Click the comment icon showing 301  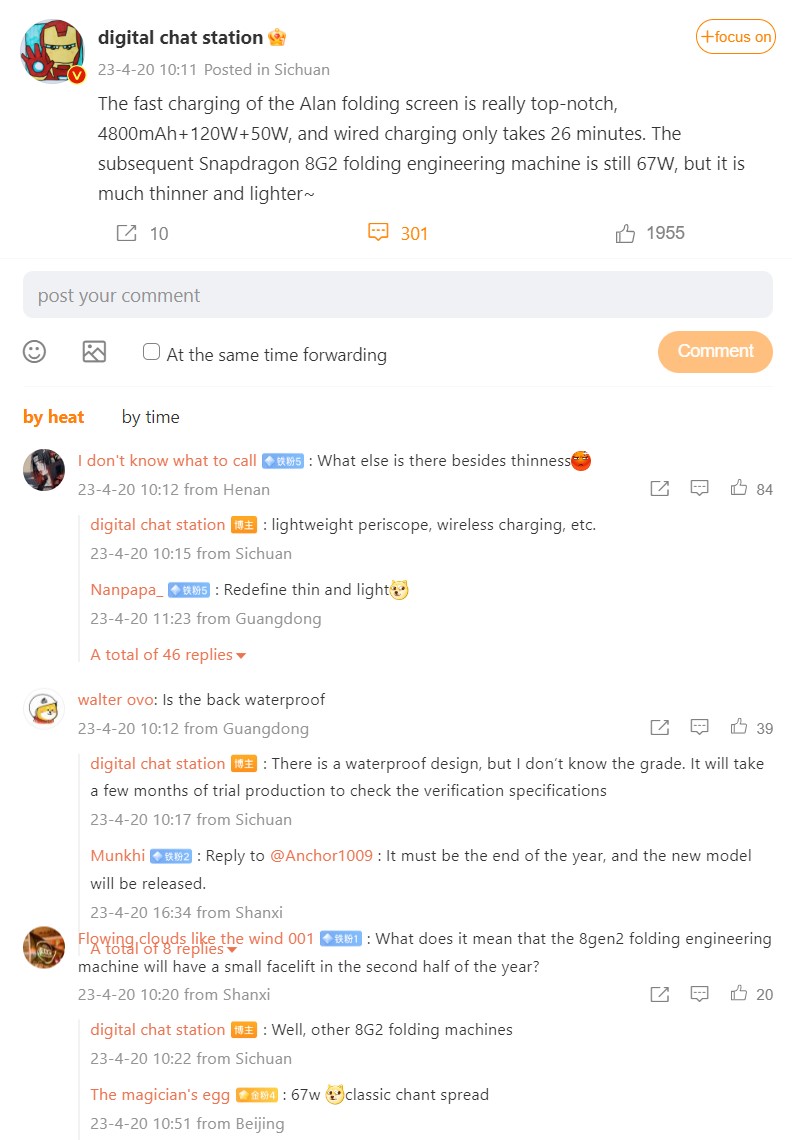(378, 232)
